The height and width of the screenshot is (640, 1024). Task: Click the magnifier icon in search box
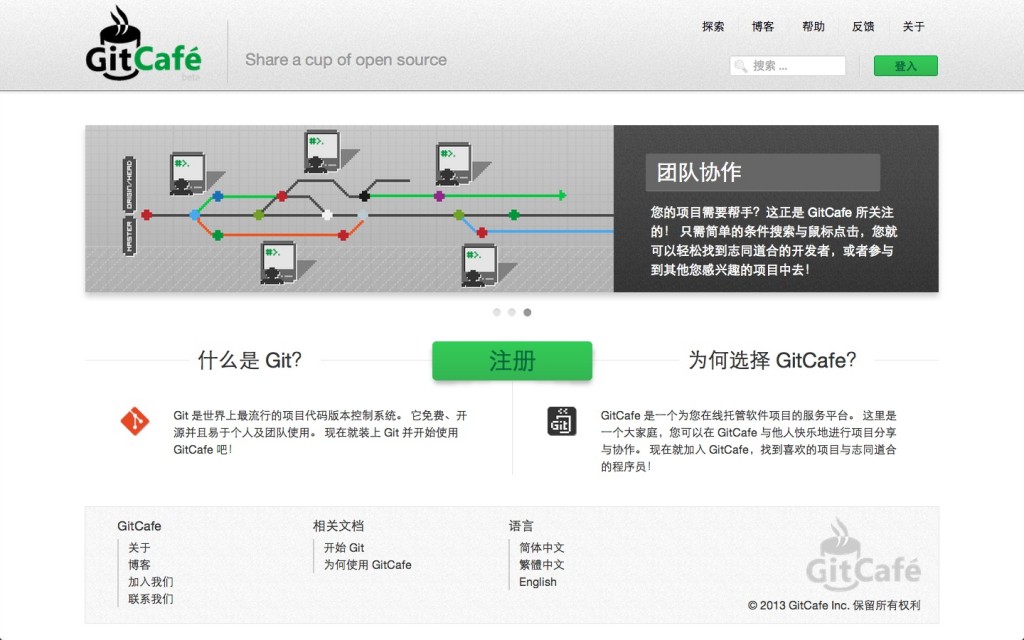point(741,66)
